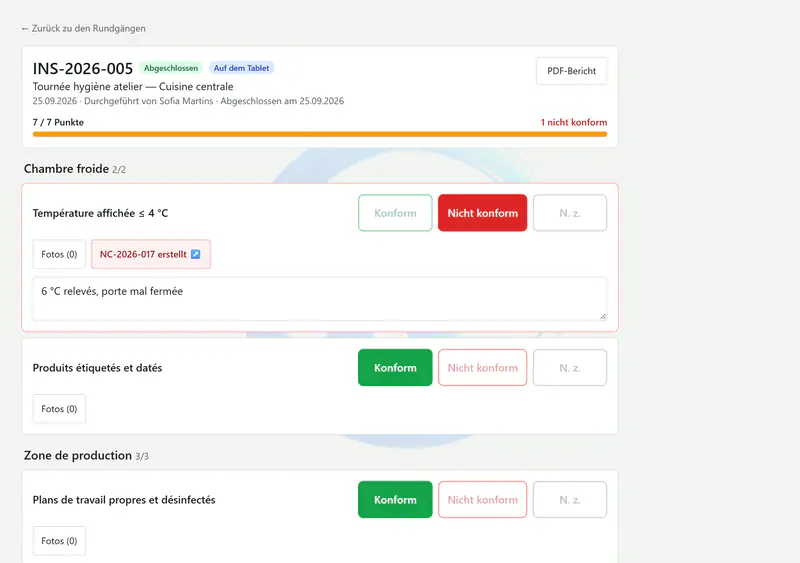Open Fotos (0) for Plans de travail propres
Screen dimensions: 800x563
coord(59,541)
